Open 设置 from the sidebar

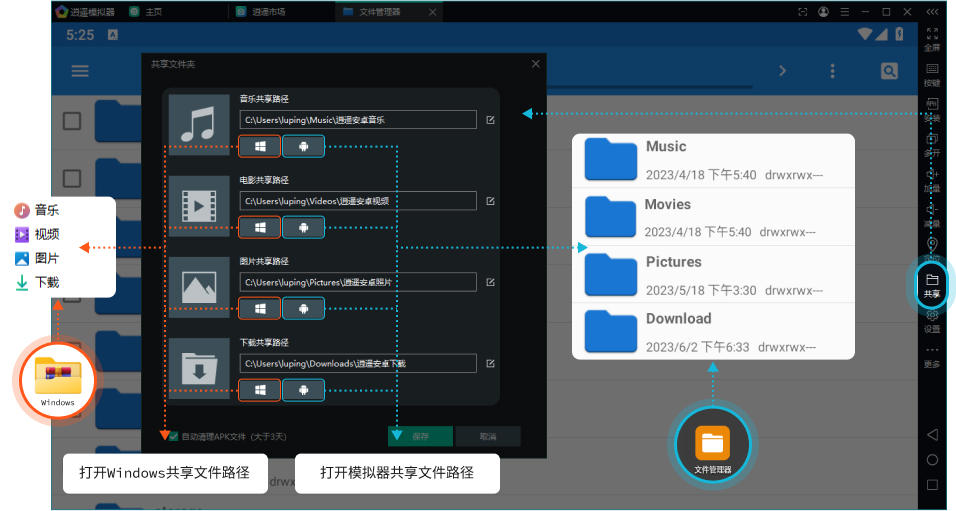pos(931,321)
